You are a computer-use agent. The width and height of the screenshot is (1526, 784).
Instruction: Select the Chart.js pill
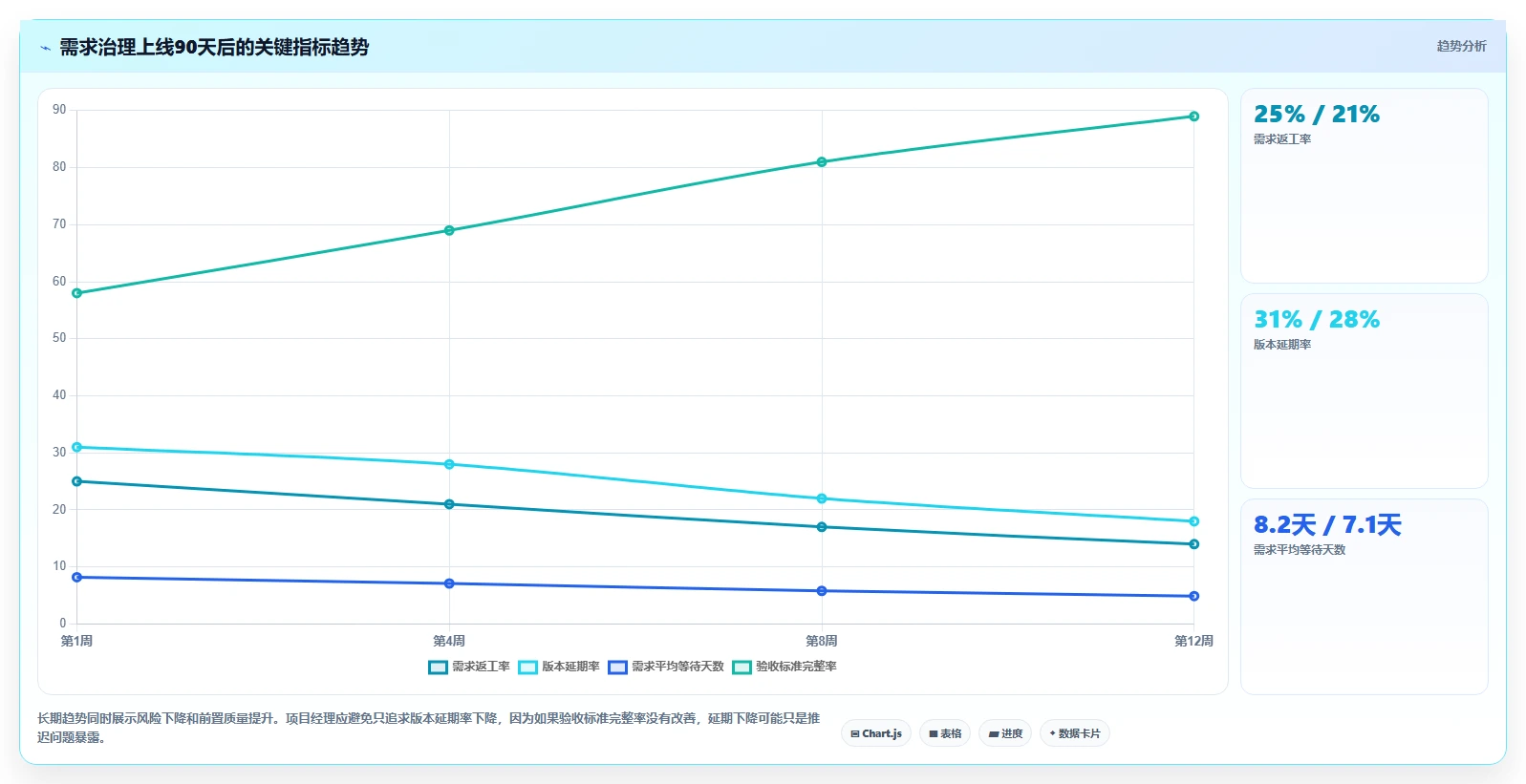coord(876,733)
